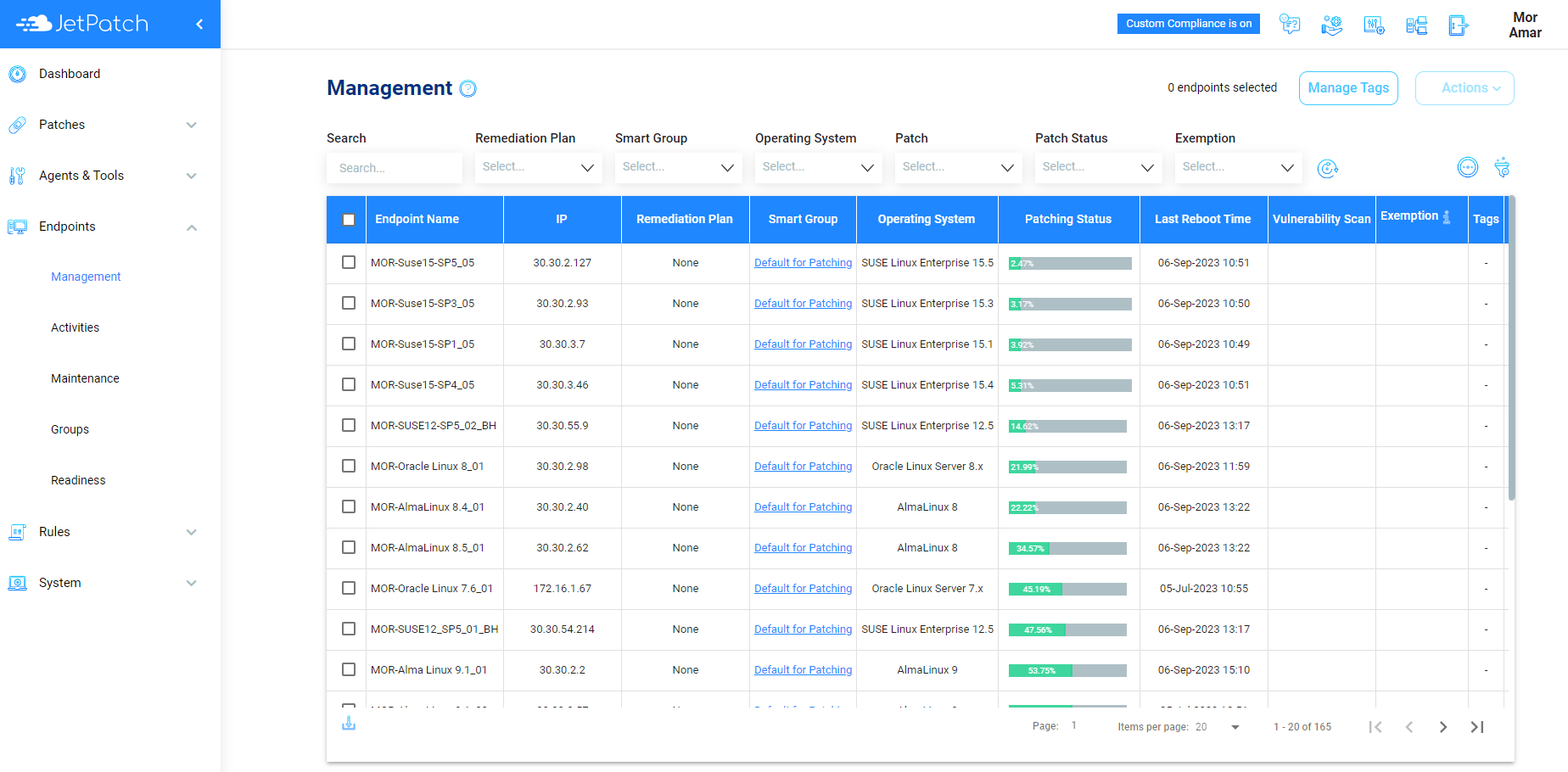Click the export download icon below the table
This screenshot has width=1568, height=772.
click(x=349, y=723)
